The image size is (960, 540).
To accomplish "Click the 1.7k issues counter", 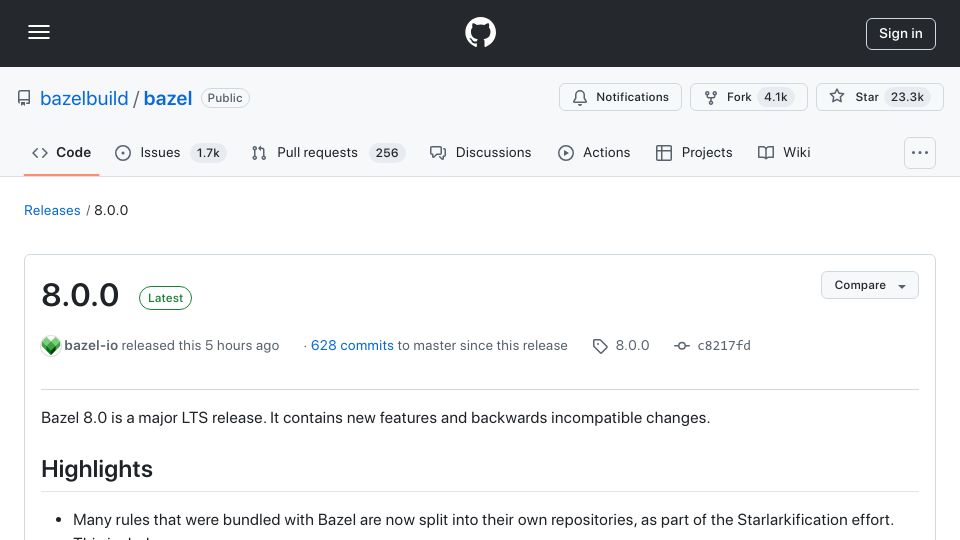I will click(x=208, y=153).
